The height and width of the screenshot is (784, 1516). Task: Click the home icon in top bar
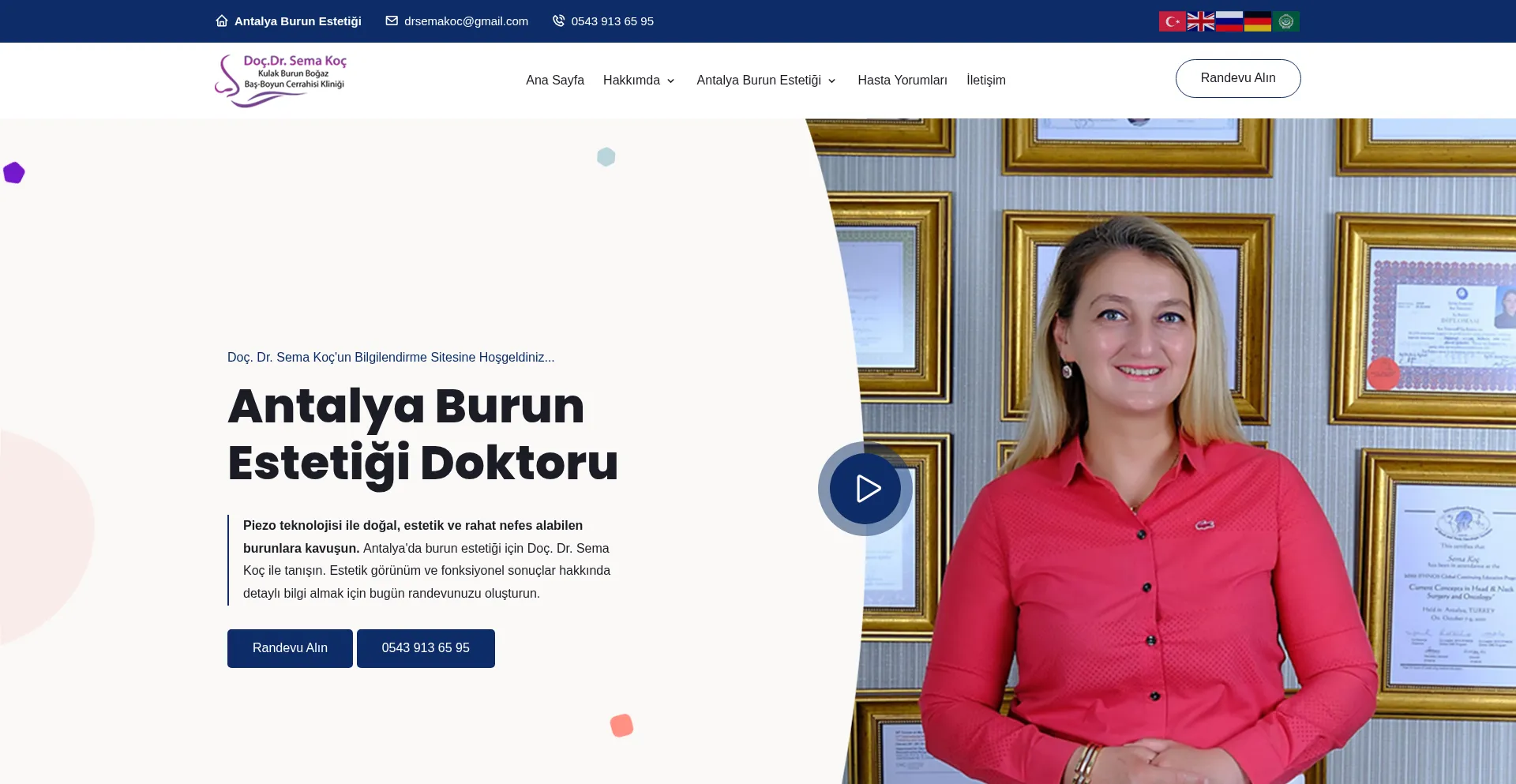tap(222, 21)
